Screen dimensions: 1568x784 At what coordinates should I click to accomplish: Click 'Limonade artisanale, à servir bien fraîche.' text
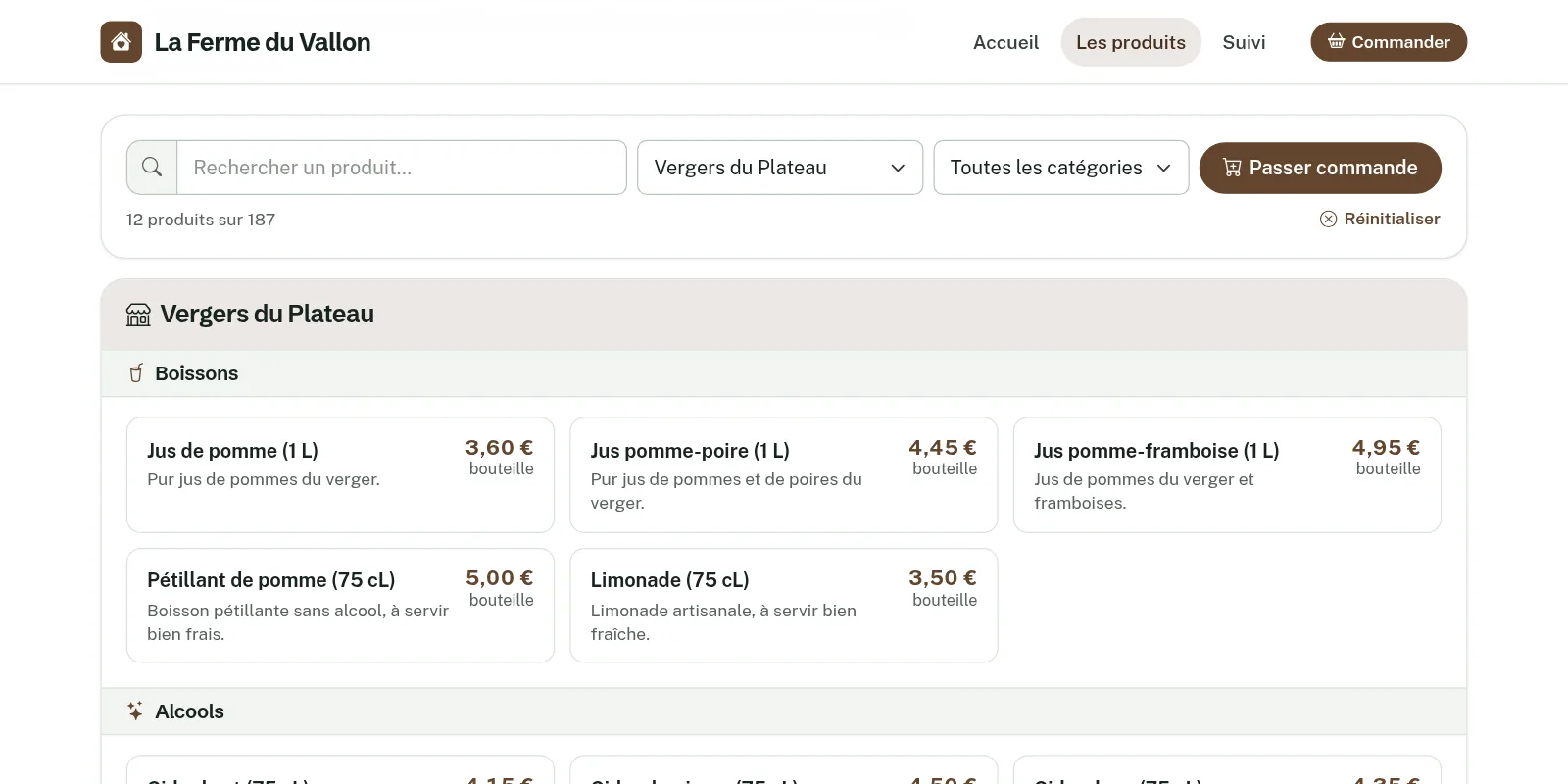[723, 622]
